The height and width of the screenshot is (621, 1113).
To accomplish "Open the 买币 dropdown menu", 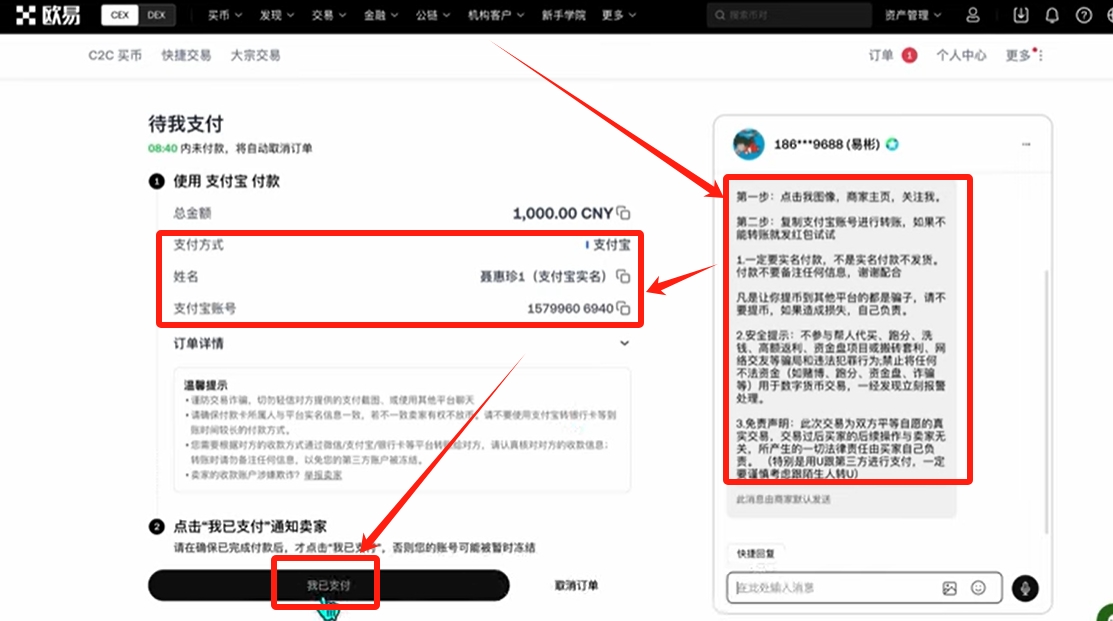I will click(225, 15).
